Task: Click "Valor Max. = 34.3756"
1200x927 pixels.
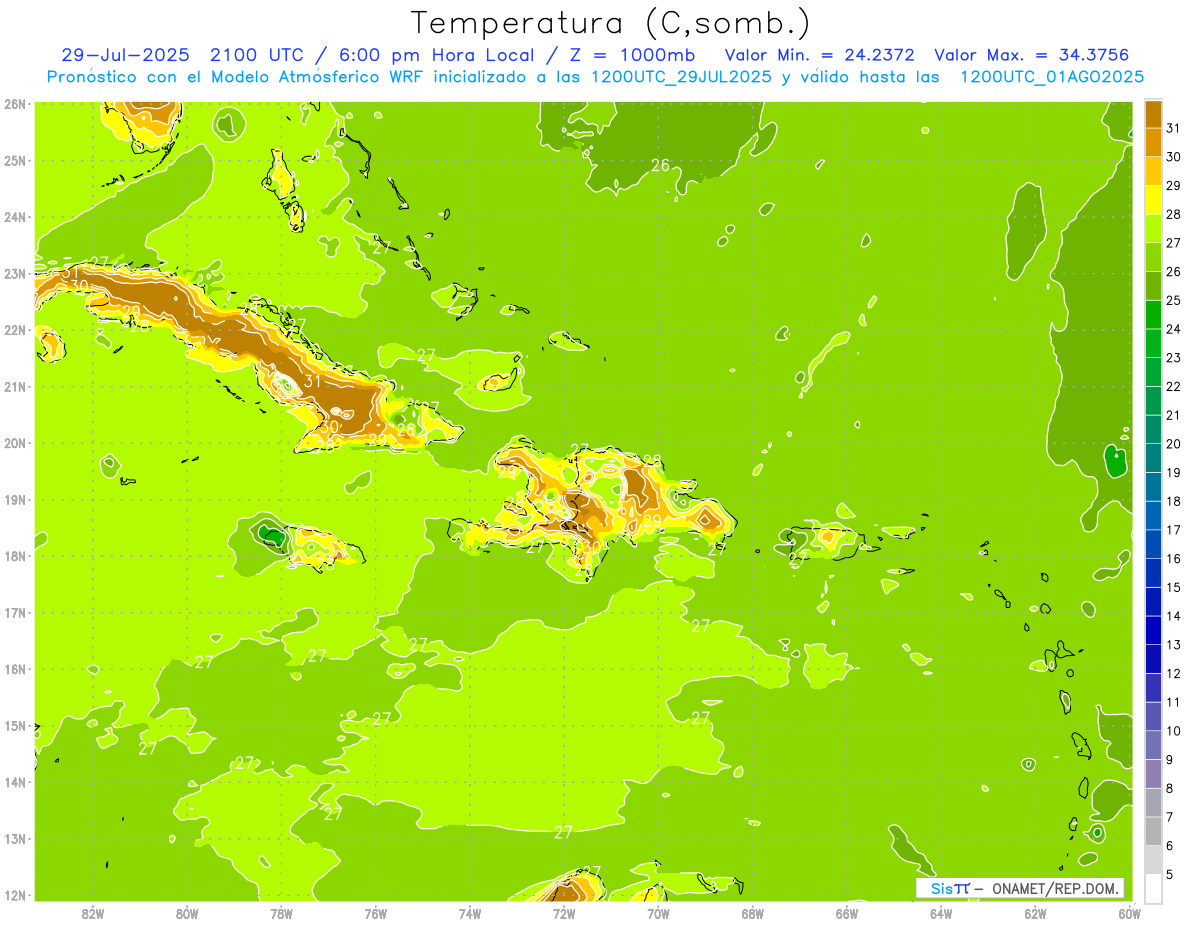Action: (1034, 55)
